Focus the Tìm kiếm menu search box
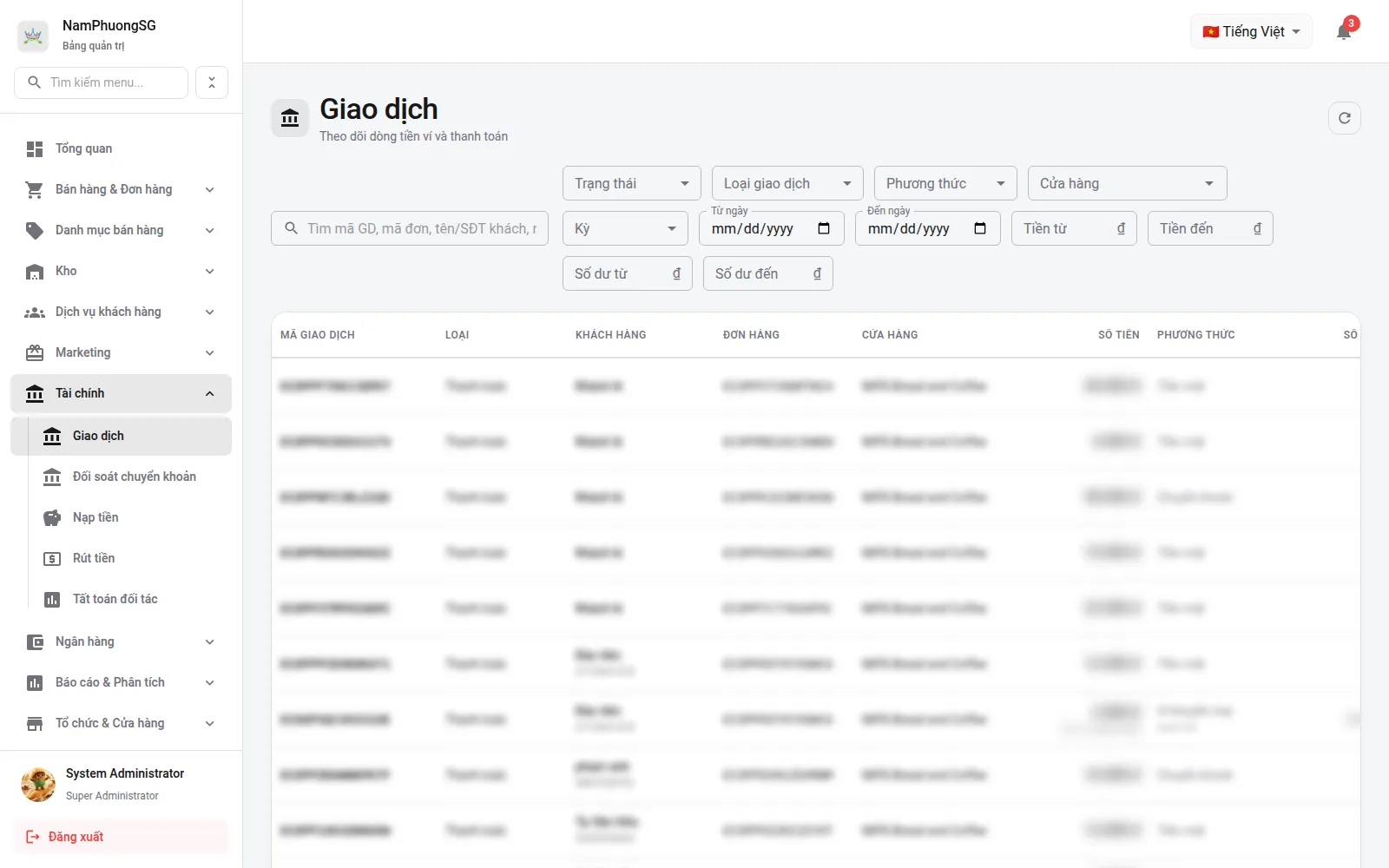This screenshot has width=1389, height=868. (x=102, y=82)
